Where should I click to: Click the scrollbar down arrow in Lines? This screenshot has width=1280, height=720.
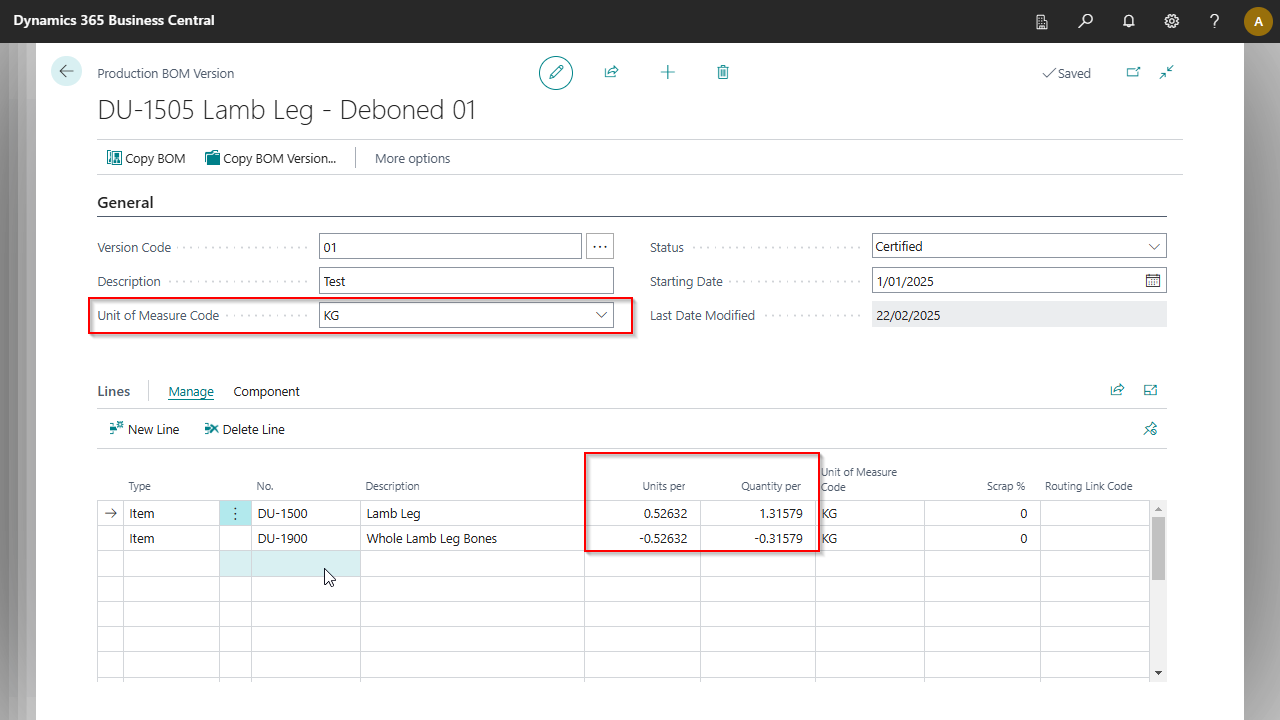coord(1158,673)
